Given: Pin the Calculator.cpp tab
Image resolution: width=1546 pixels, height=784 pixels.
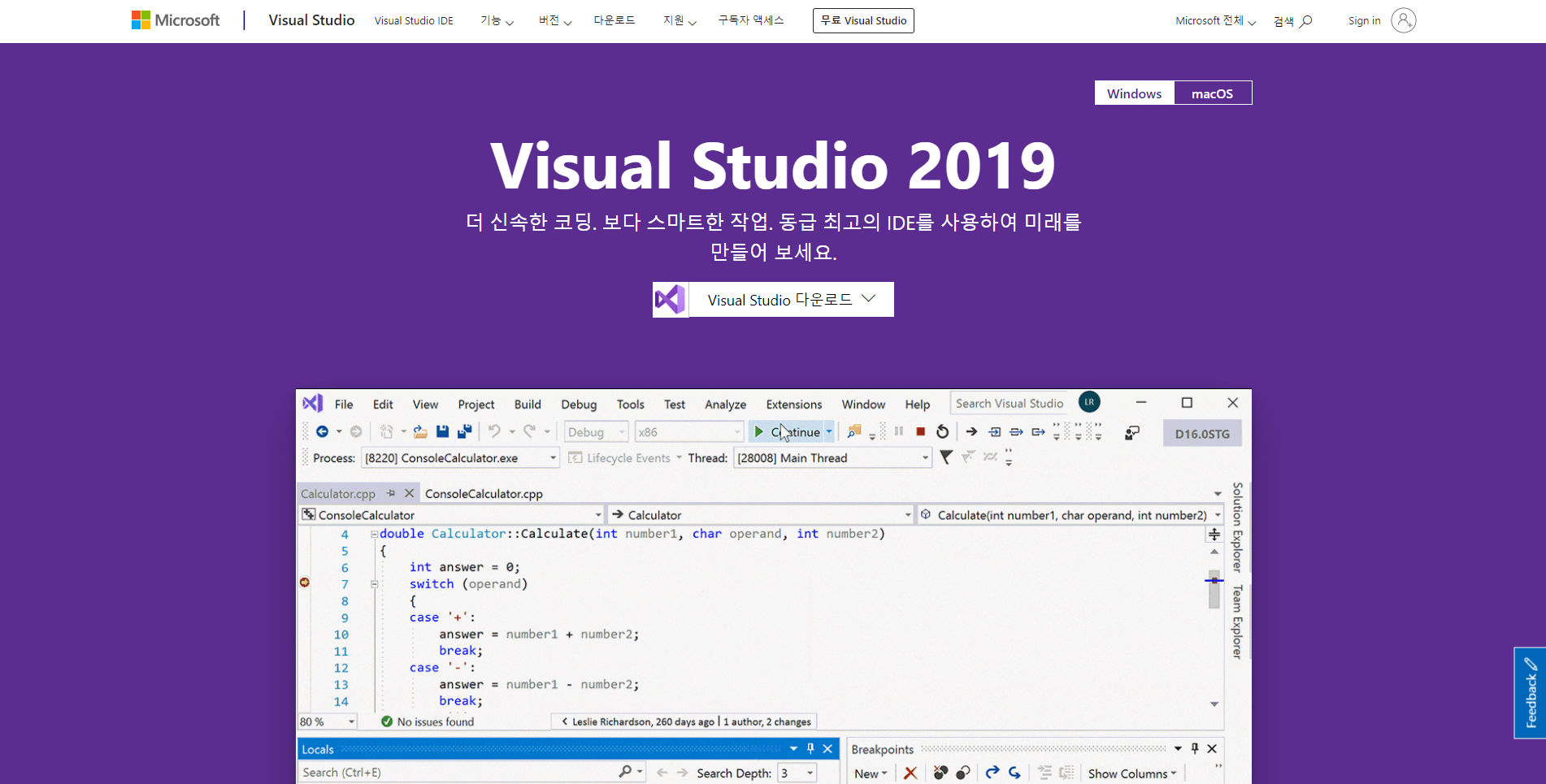Looking at the screenshot, I should 391,493.
